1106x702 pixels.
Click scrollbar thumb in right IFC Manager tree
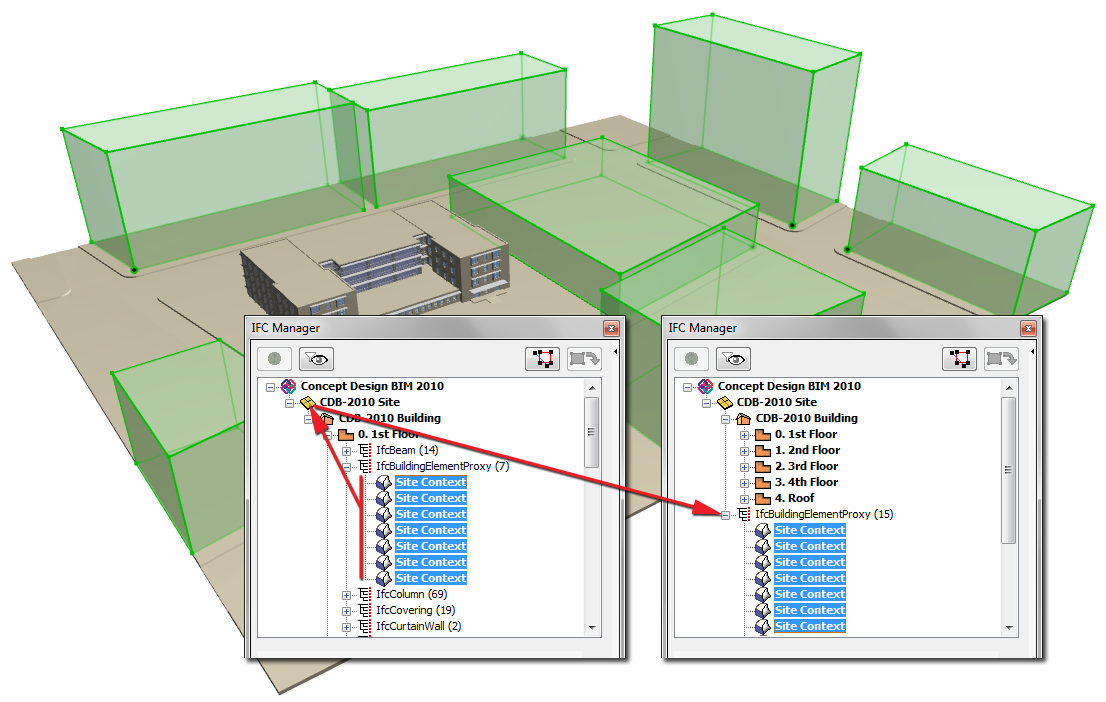(x=1009, y=470)
